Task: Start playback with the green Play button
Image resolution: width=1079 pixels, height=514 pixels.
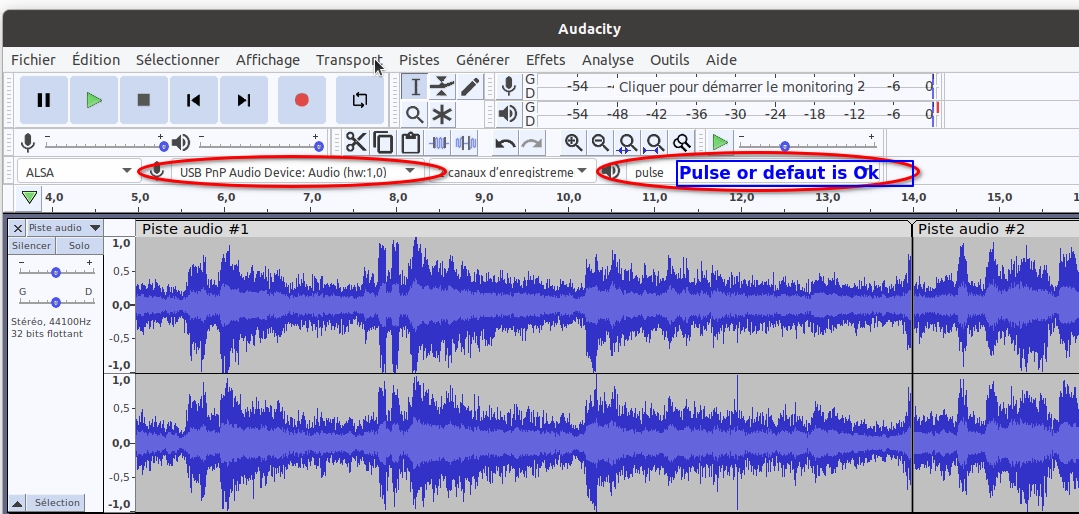Action: tap(94, 100)
